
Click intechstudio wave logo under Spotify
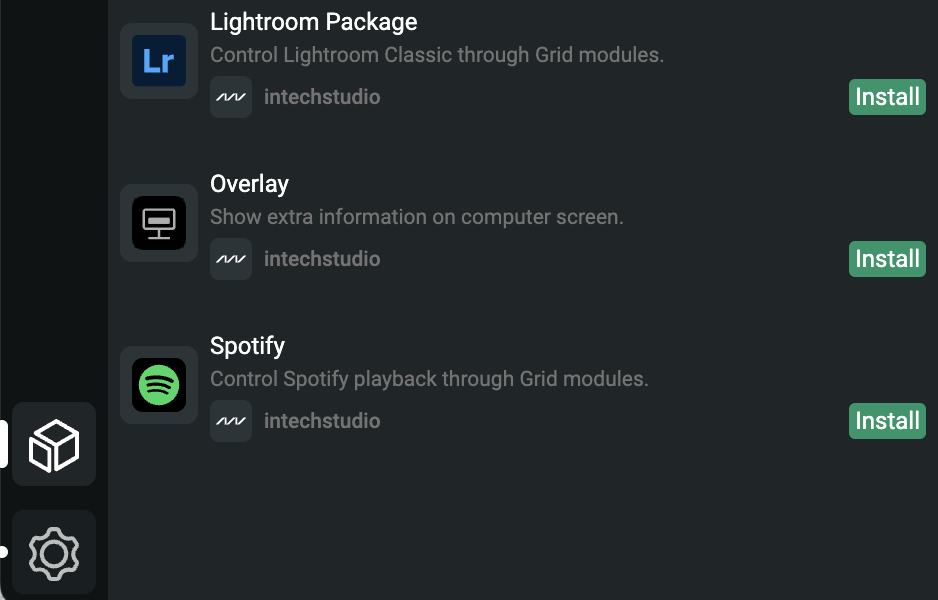231,421
